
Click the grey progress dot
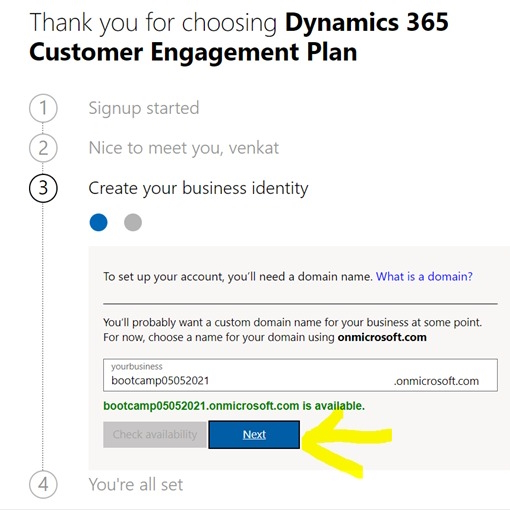[133, 222]
